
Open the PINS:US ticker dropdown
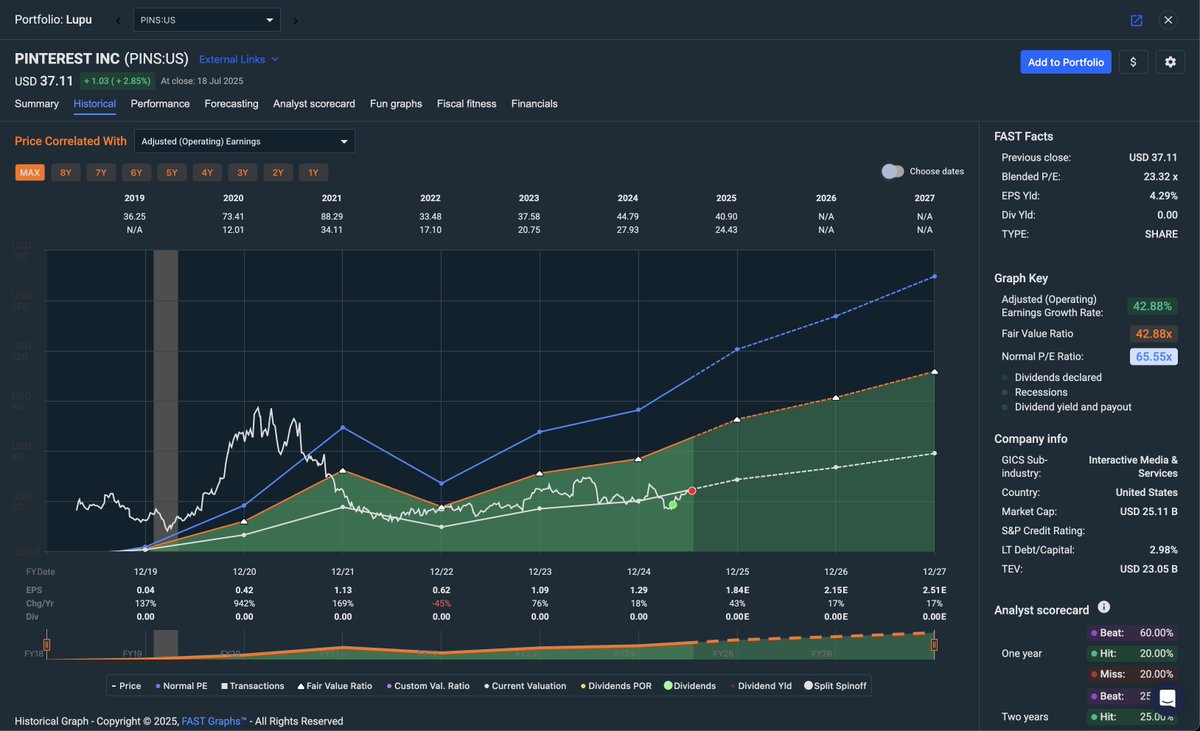pyautogui.click(x=207, y=20)
